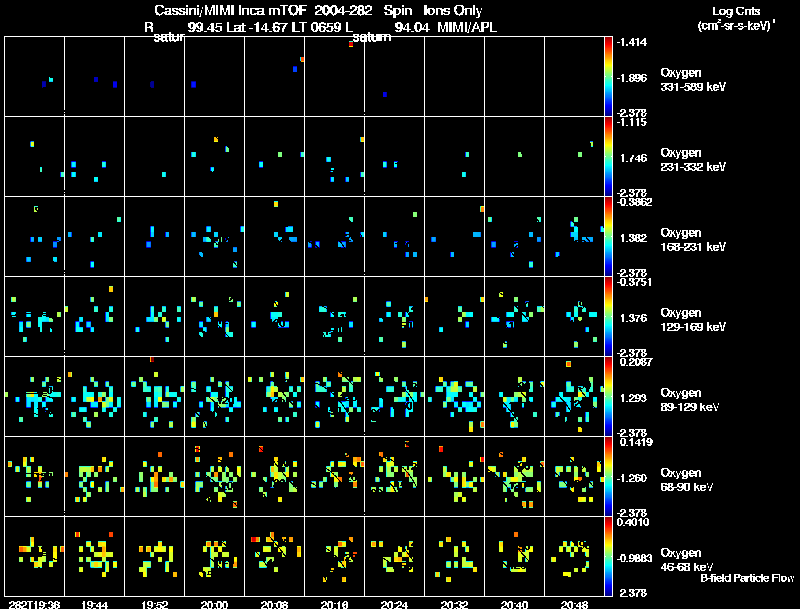Open the Oxygen 68-90 keV panel at 20:40
Screen dimensions: 800x609
tap(514, 476)
